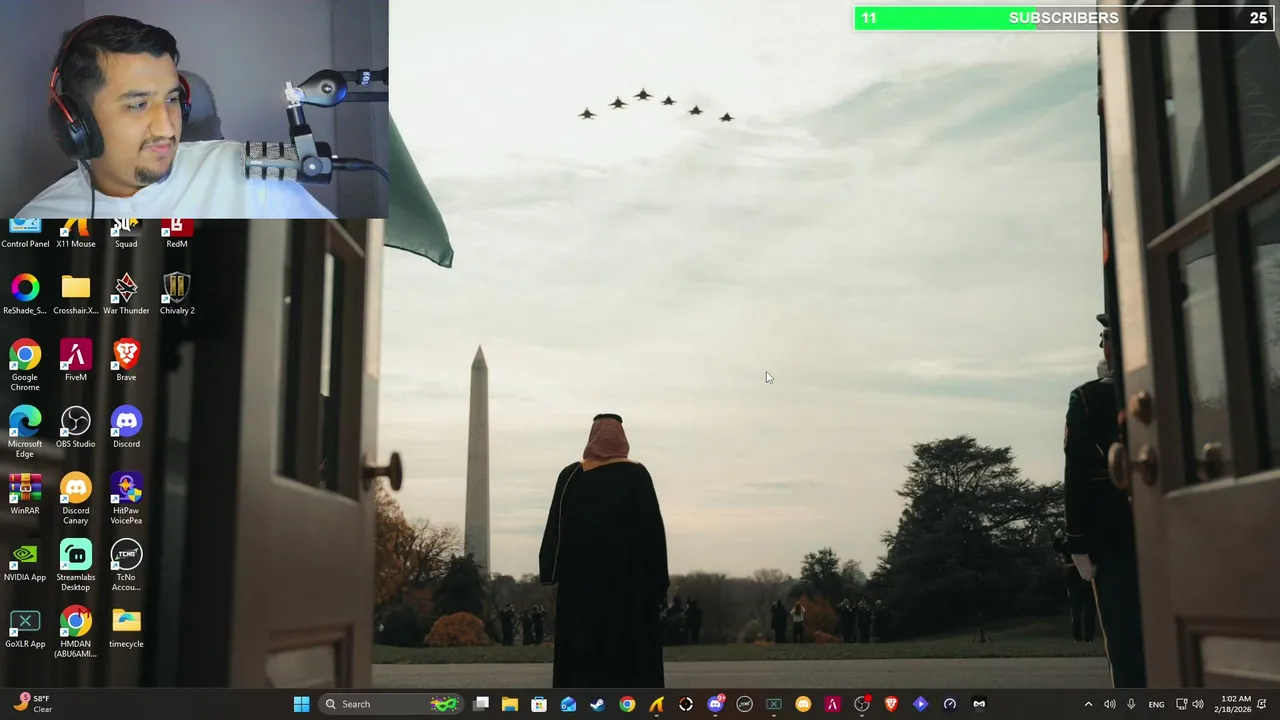Show hidden system tray icons
This screenshot has height=720, width=1280.
coord(1088,704)
